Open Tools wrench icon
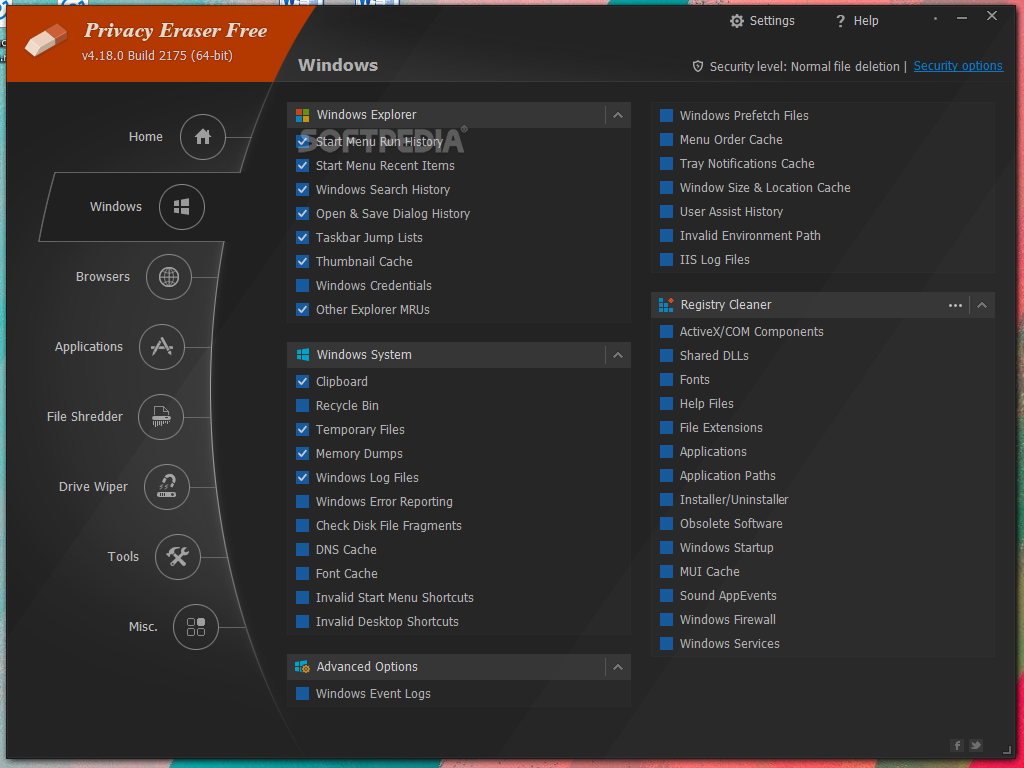This screenshot has height=768, width=1024. click(x=178, y=556)
